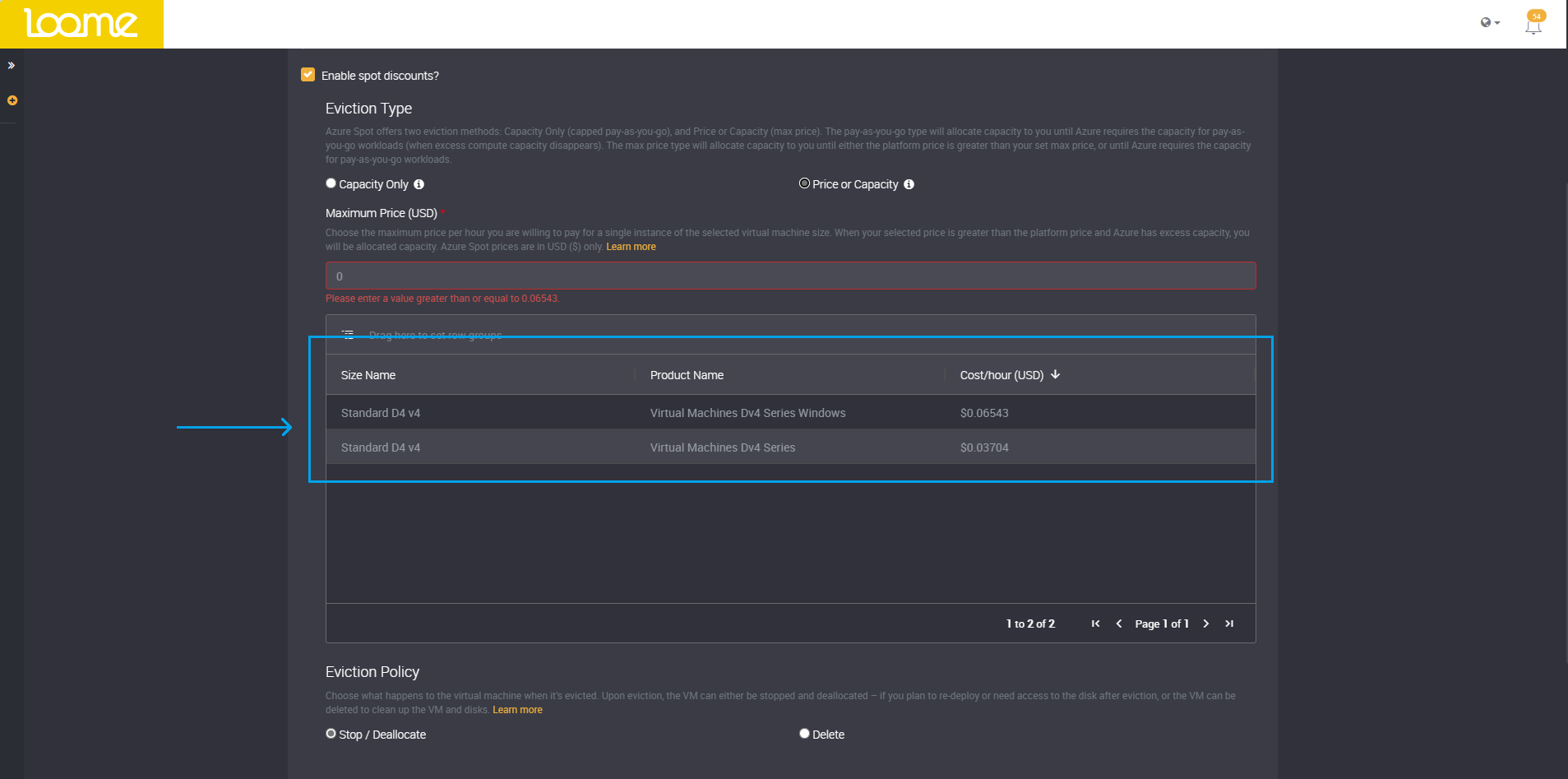Sort by Product Name column

[x=687, y=375]
